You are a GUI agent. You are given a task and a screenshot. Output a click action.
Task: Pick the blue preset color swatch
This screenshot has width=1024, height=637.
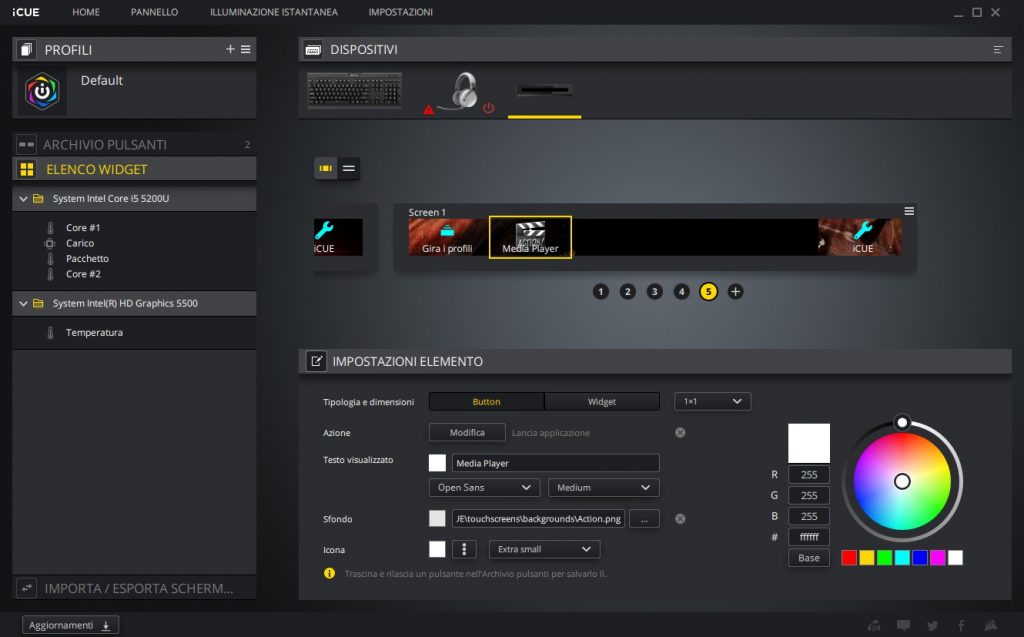[x=920, y=557]
